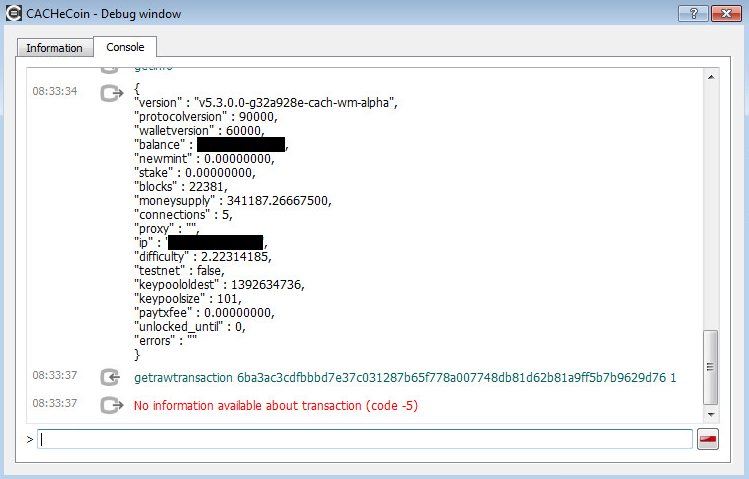Click the timestamp beside getrawtransaction command
The width and height of the screenshot is (749, 479).
point(54,375)
